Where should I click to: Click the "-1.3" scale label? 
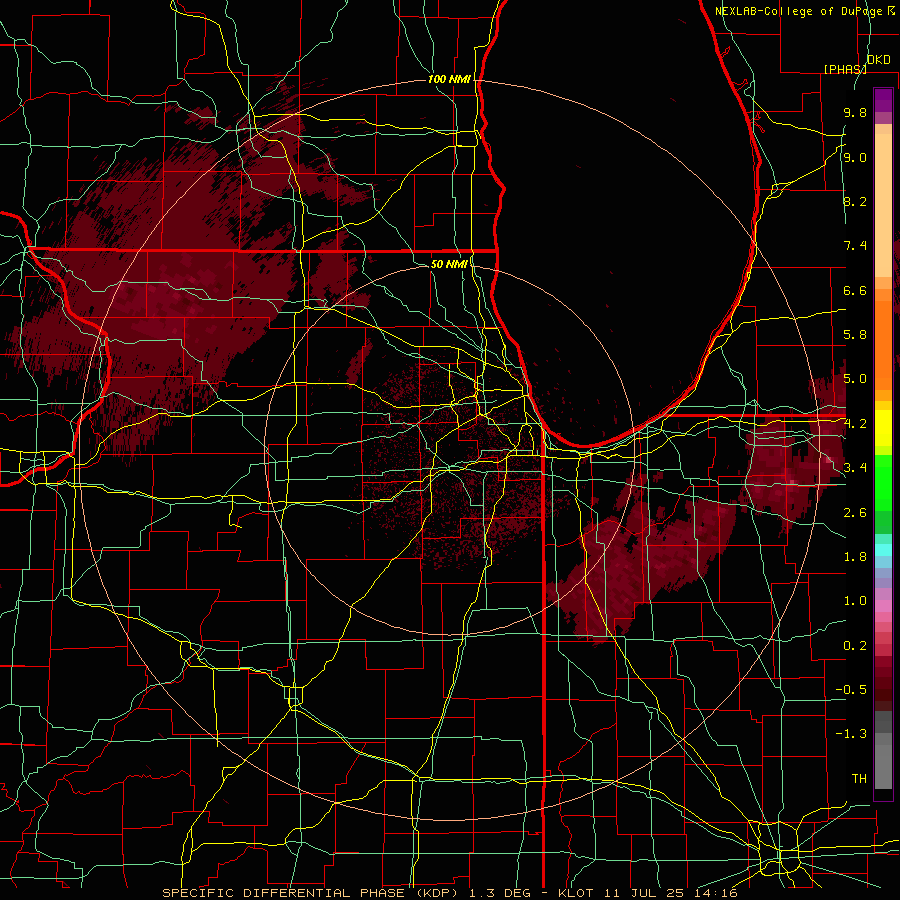point(851,734)
